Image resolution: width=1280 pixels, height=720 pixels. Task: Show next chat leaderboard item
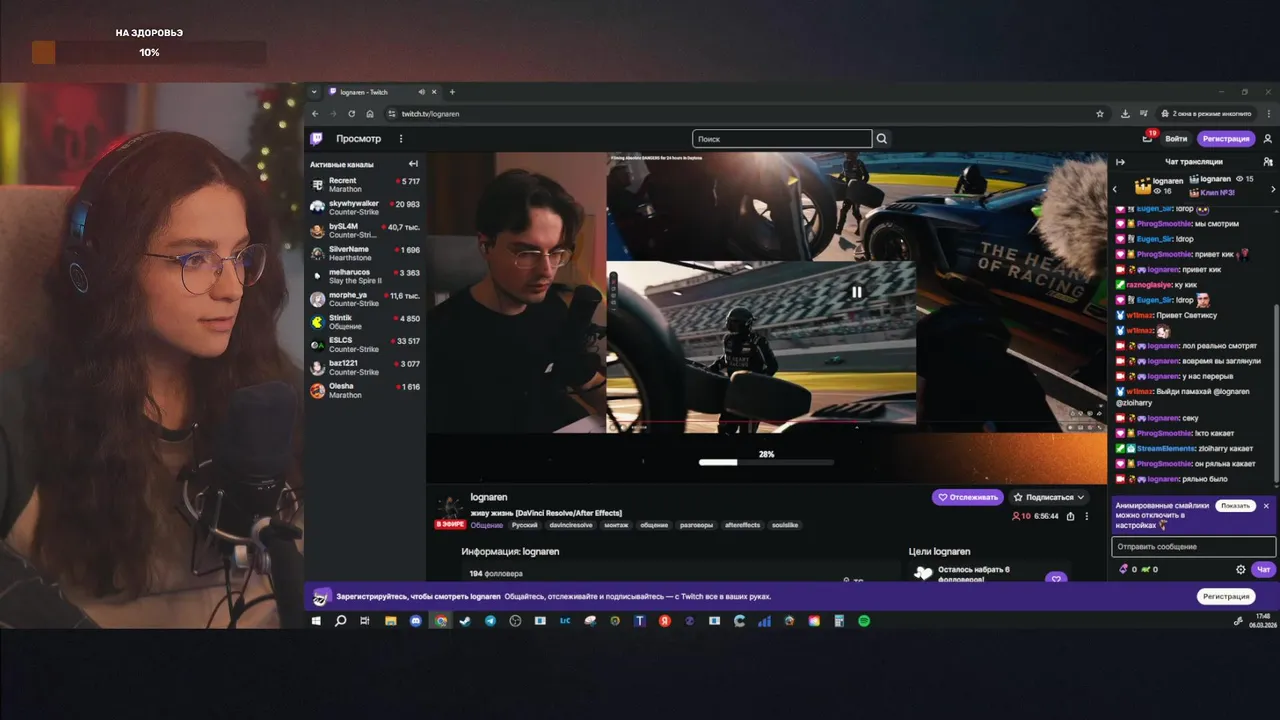pyautogui.click(x=1273, y=189)
